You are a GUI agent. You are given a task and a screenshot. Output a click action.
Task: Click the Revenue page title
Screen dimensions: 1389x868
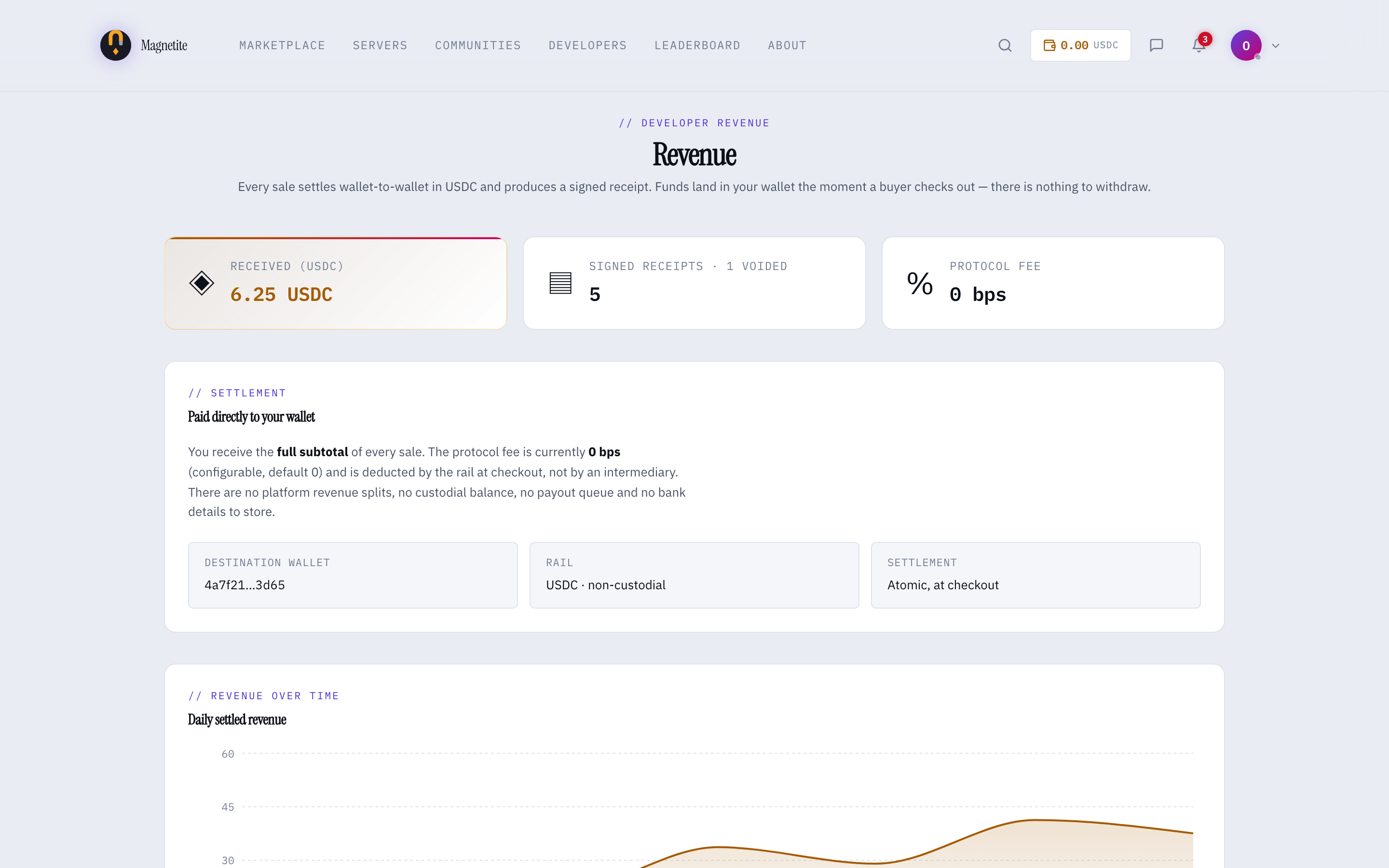694,155
